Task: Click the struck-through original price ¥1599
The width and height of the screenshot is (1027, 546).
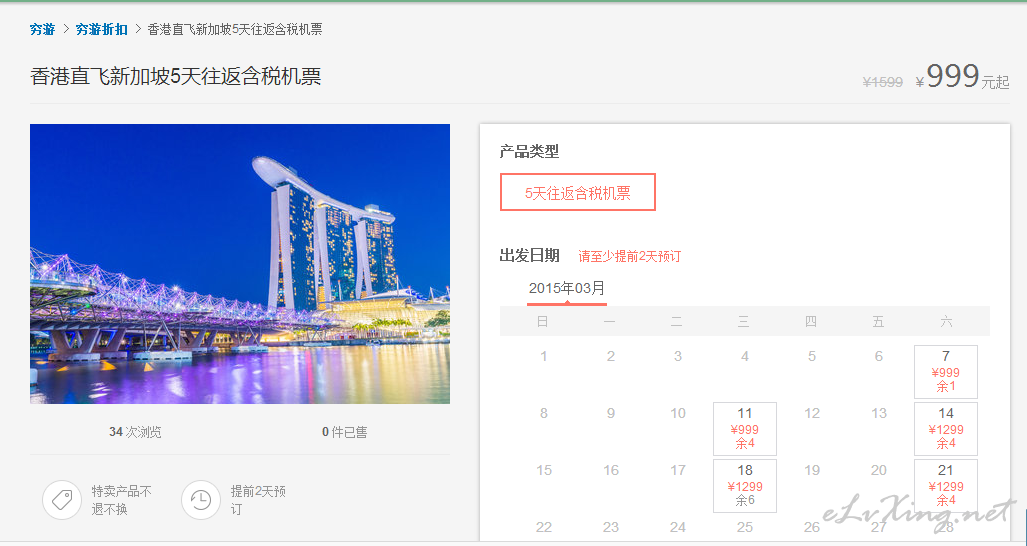Action: click(882, 82)
